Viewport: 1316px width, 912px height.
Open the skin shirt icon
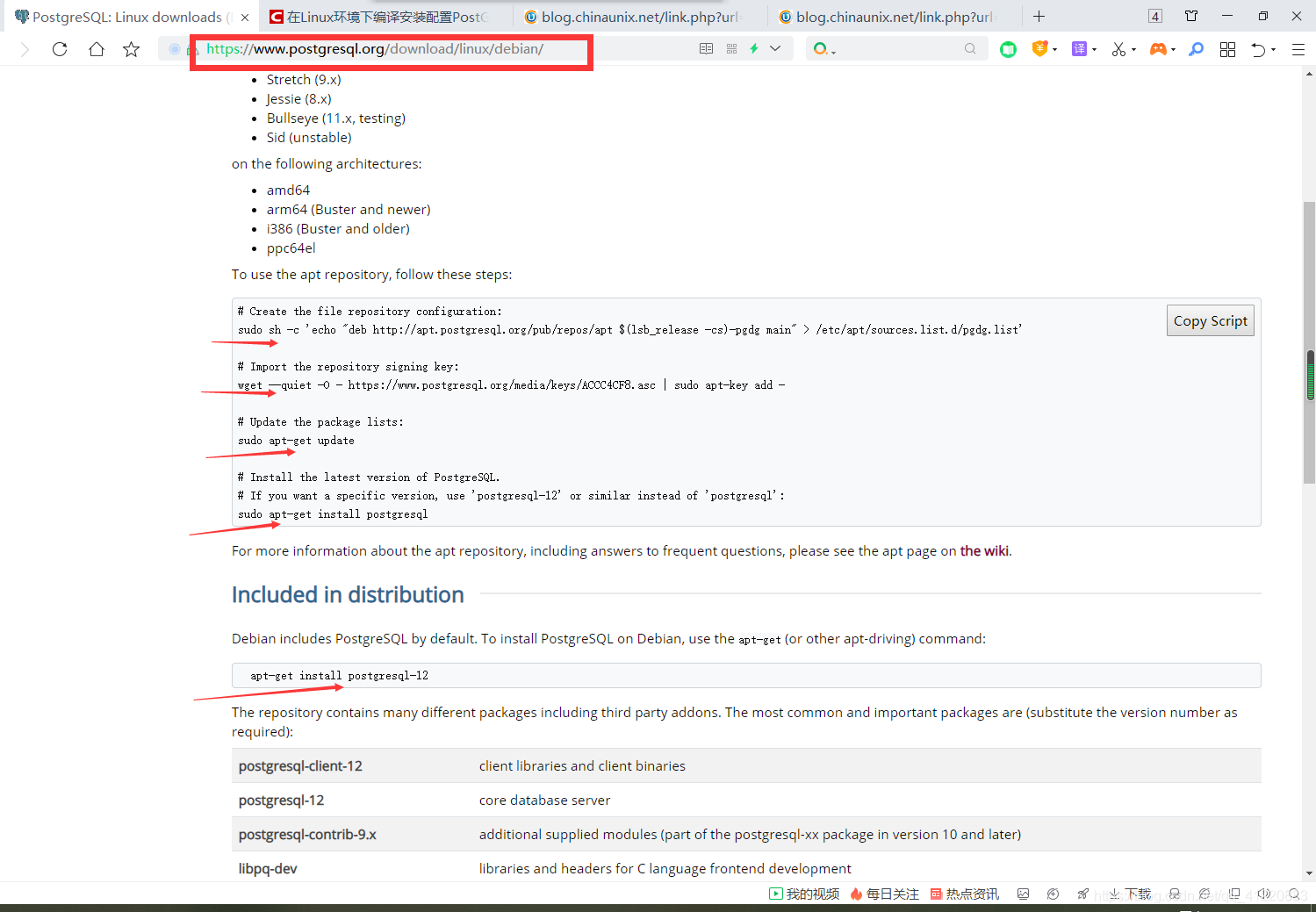point(1191,16)
